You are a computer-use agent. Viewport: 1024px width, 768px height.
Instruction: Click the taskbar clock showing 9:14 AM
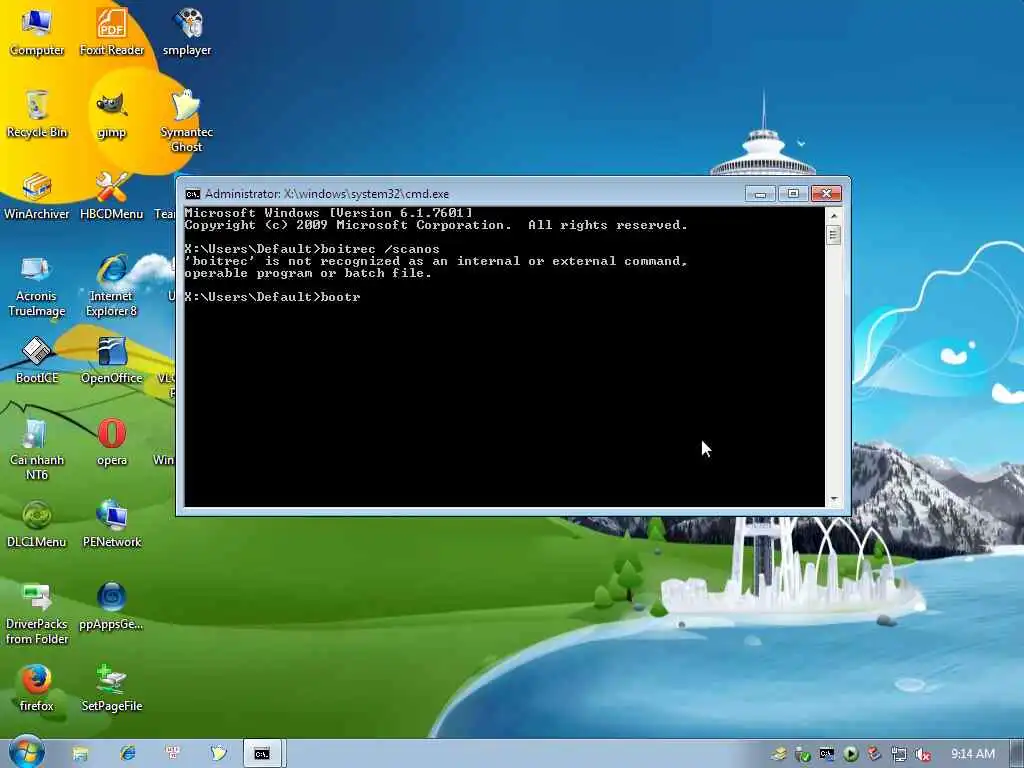972,754
